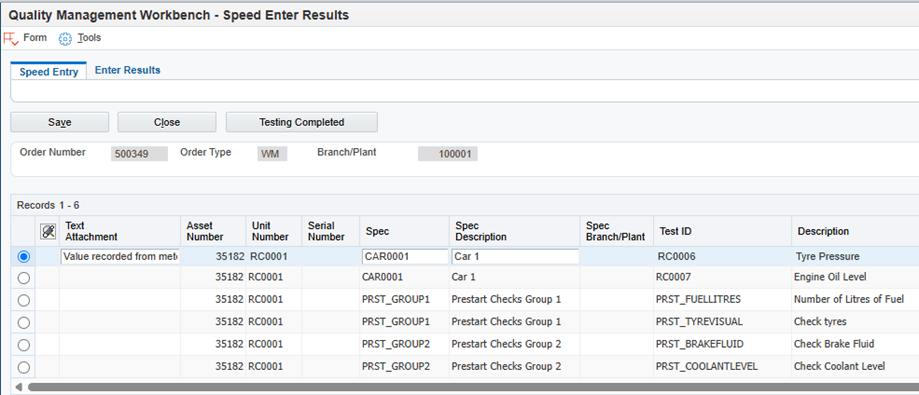Image resolution: width=919 pixels, height=395 pixels.
Task: Open the Form menu icon
Action: coord(11,39)
